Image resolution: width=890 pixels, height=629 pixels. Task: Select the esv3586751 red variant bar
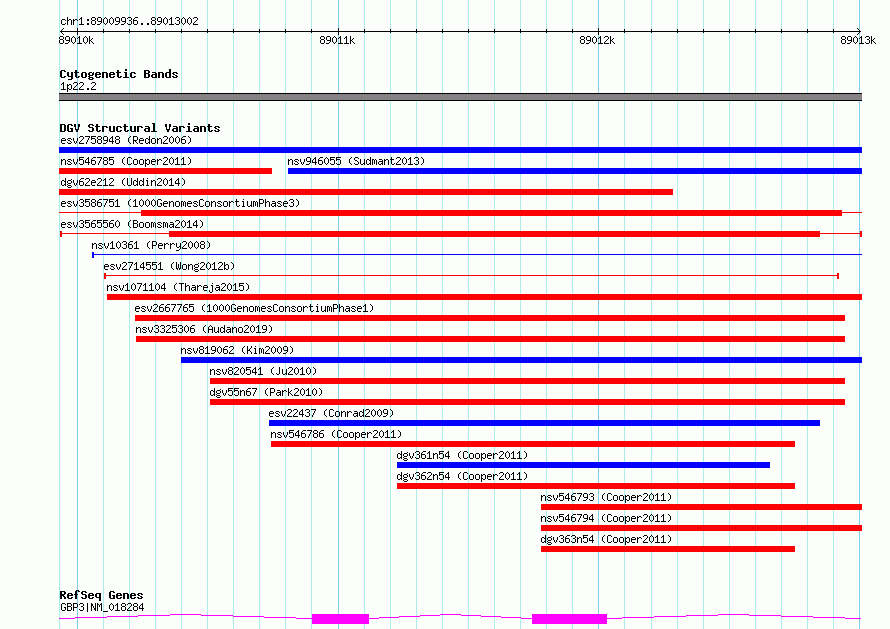[492, 213]
